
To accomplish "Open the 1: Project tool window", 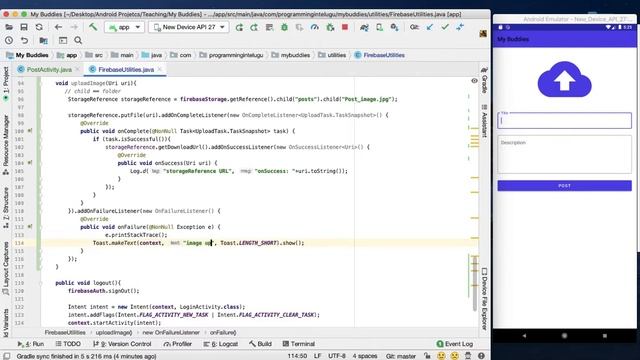I will (6, 84).
